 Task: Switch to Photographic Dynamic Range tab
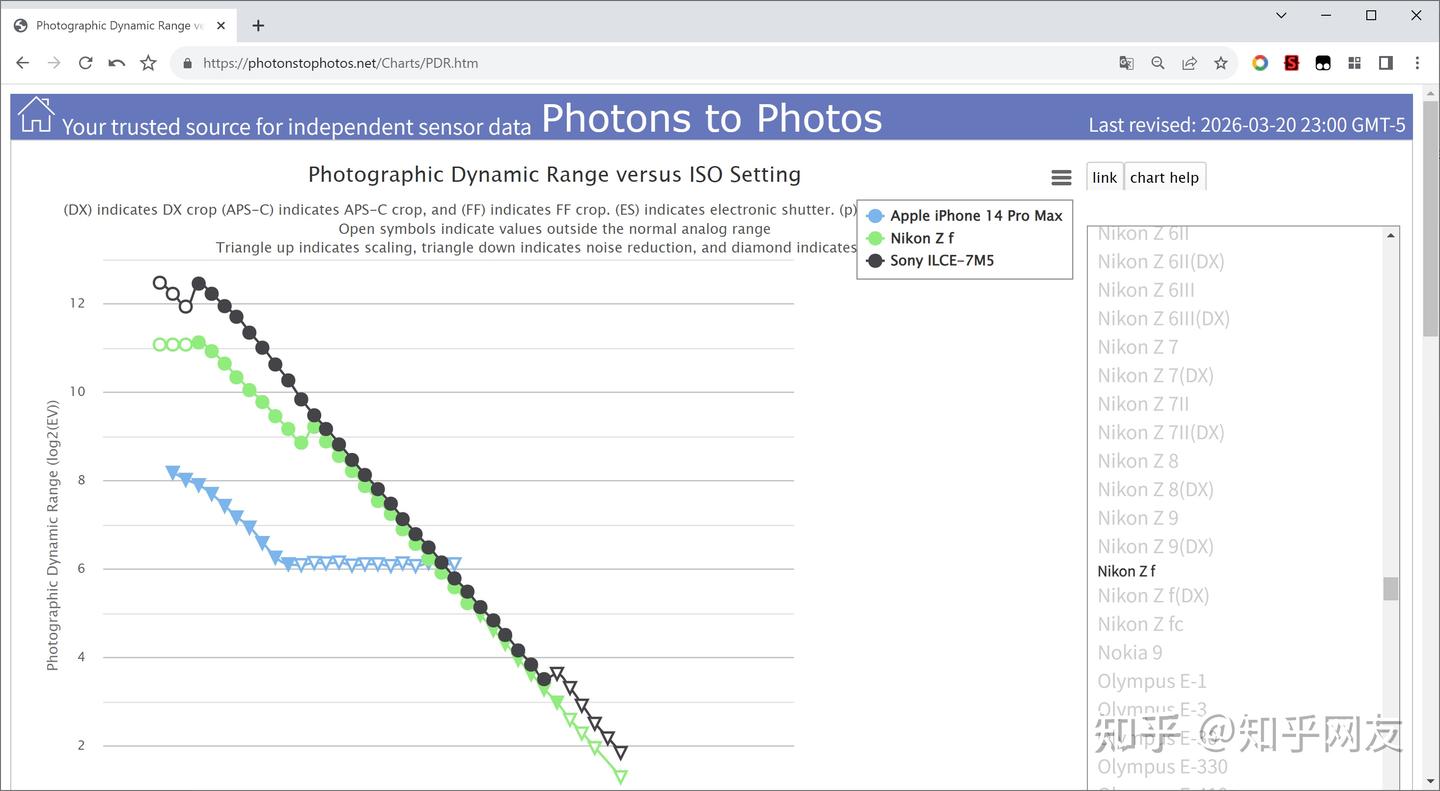[x=119, y=25]
